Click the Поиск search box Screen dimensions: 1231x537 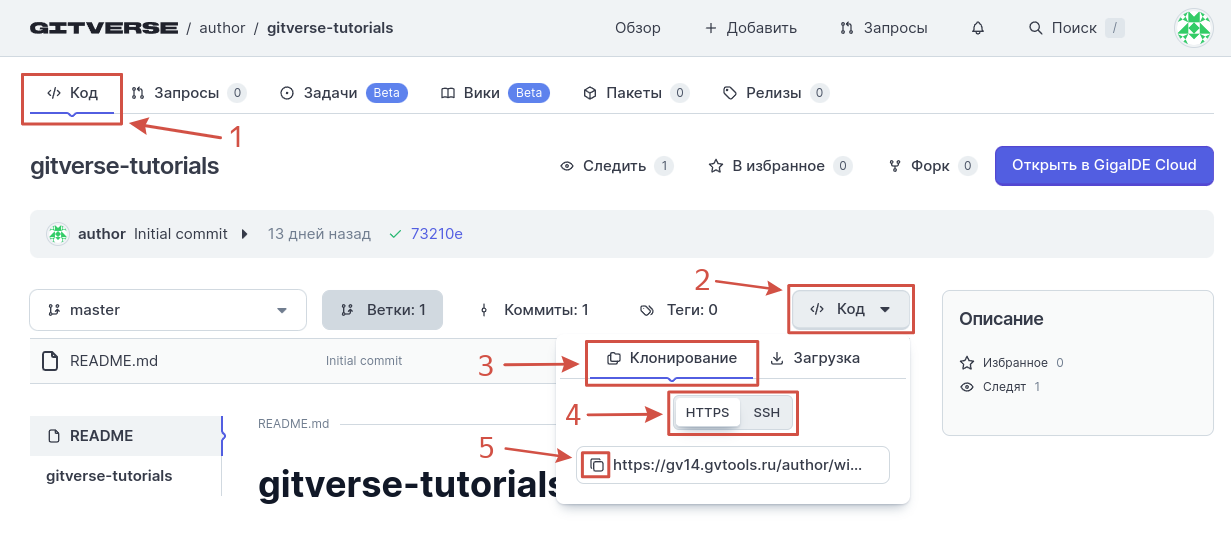point(1076,28)
